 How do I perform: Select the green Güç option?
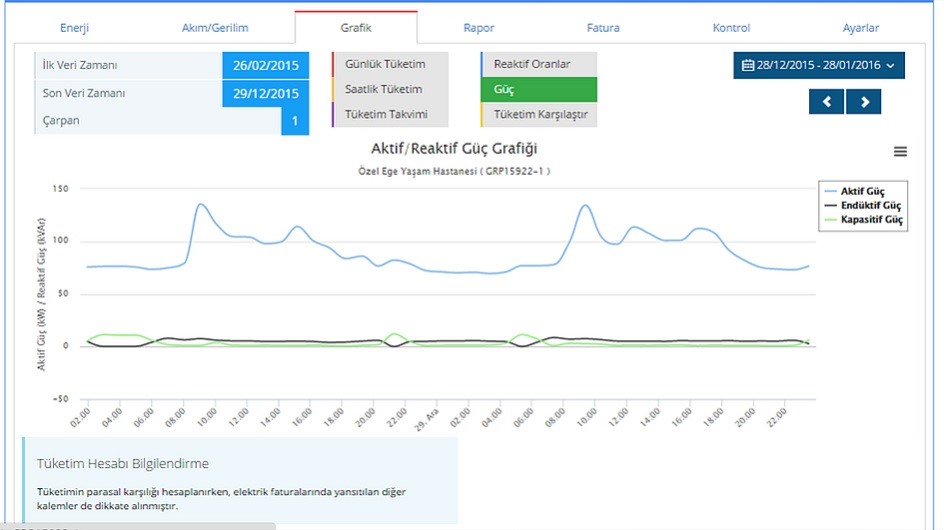tap(539, 89)
